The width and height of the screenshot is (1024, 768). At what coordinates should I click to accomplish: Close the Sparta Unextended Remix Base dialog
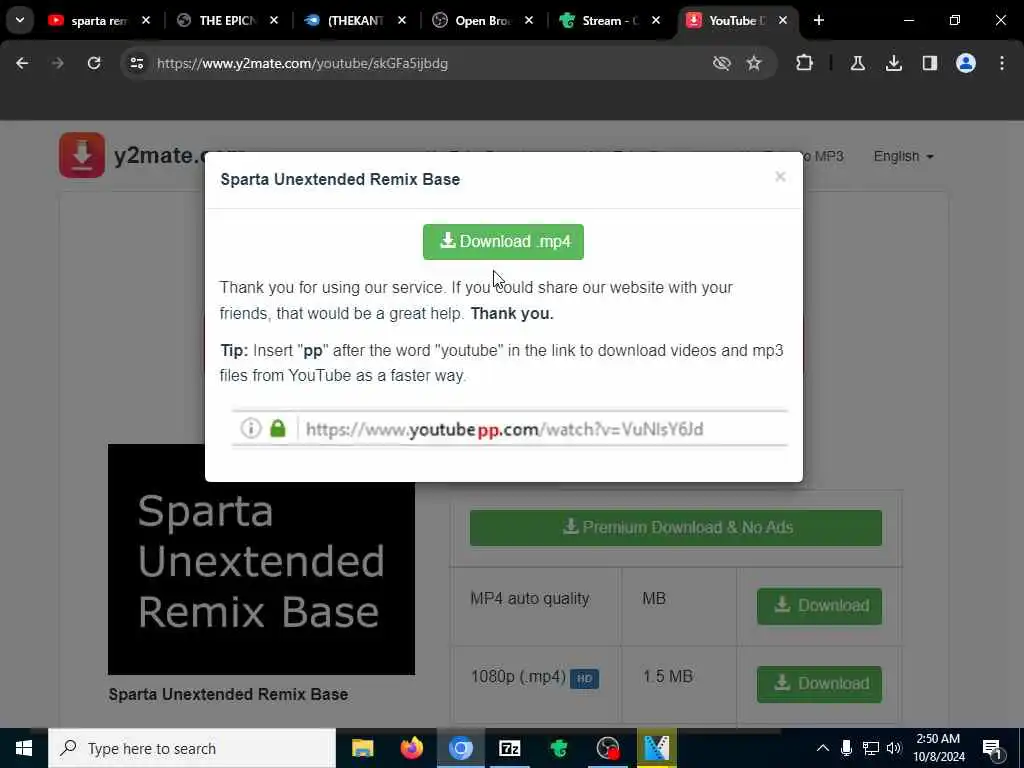point(780,177)
